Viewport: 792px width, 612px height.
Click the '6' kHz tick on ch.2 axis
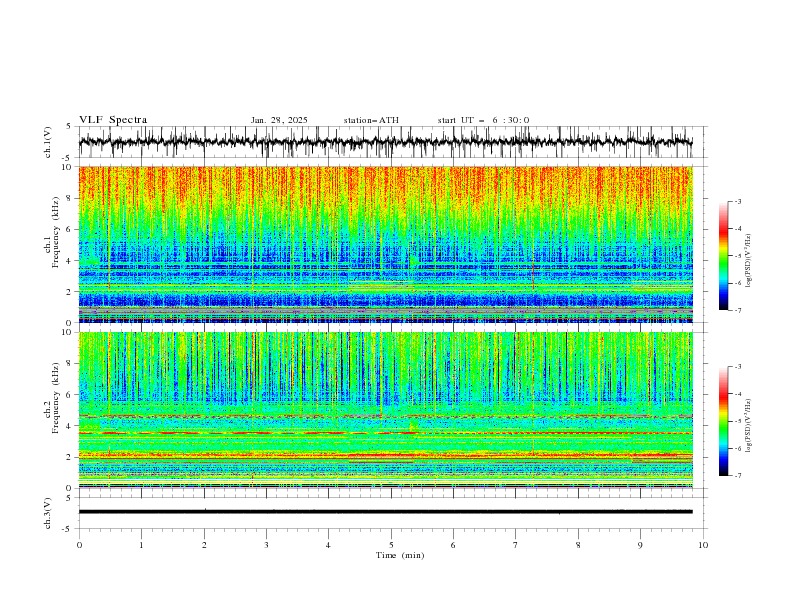coord(70,394)
